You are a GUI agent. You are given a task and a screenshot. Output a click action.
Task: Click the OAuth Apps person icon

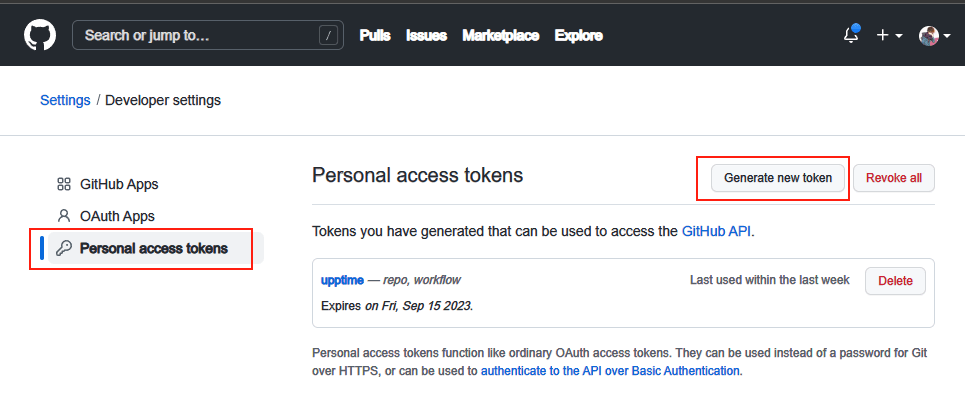[64, 216]
